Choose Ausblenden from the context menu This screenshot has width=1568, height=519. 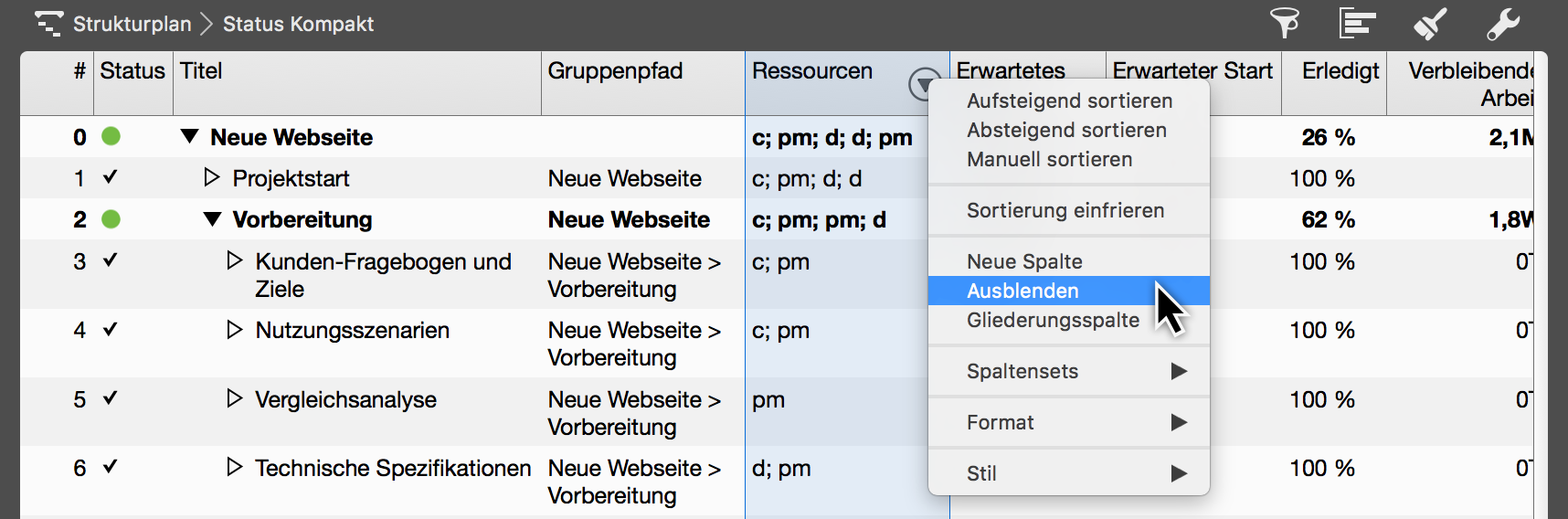coord(1022,291)
